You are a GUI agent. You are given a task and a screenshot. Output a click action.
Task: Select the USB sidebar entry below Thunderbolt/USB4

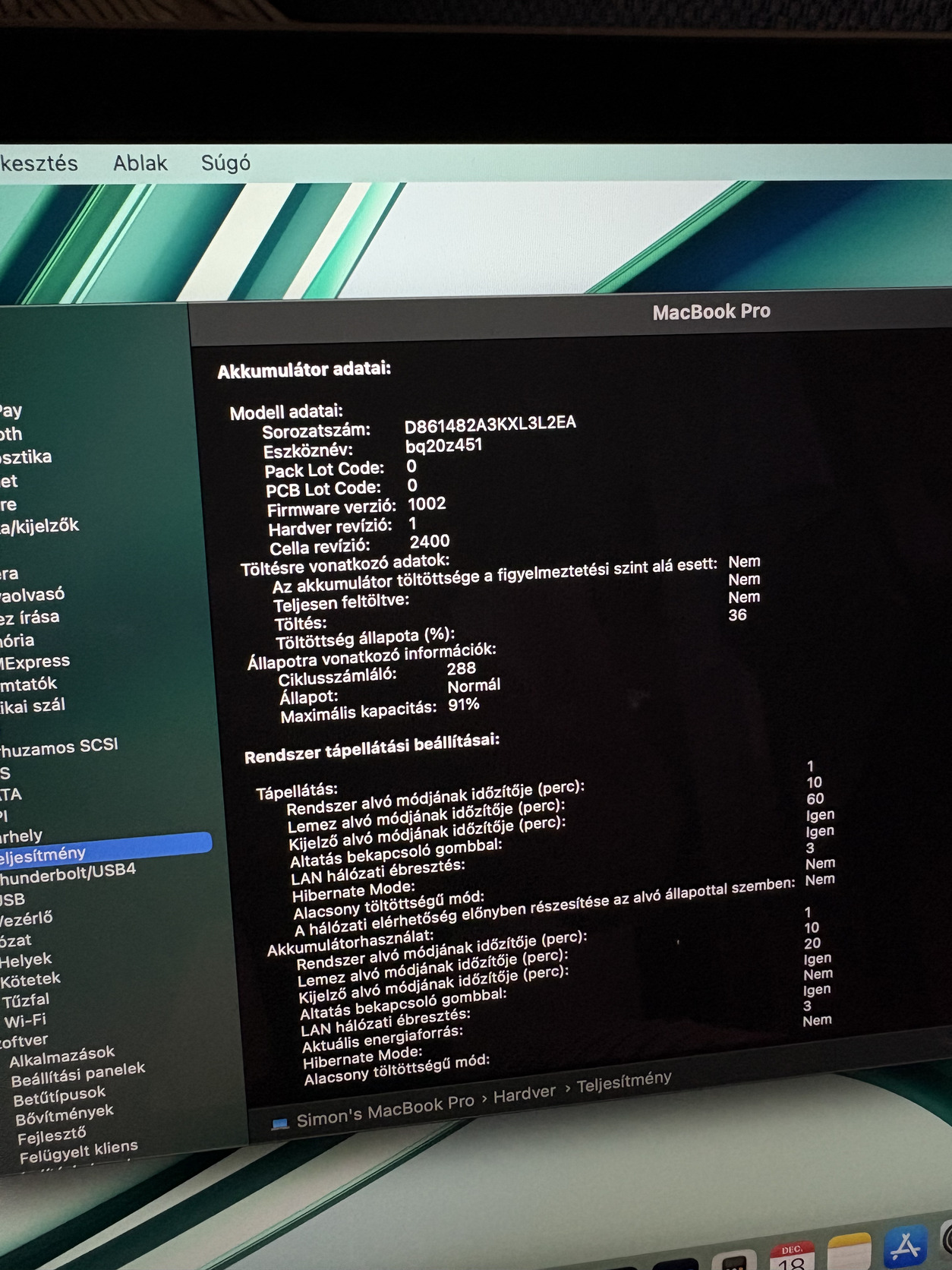[x=13, y=899]
